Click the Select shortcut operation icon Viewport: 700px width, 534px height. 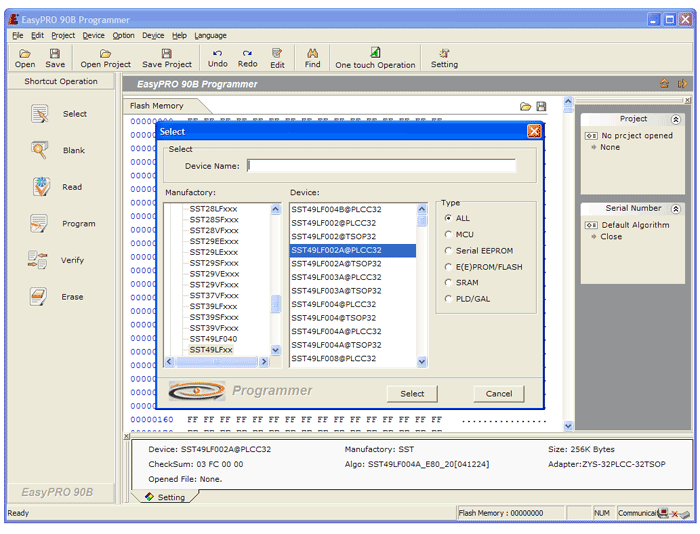click(x=40, y=113)
